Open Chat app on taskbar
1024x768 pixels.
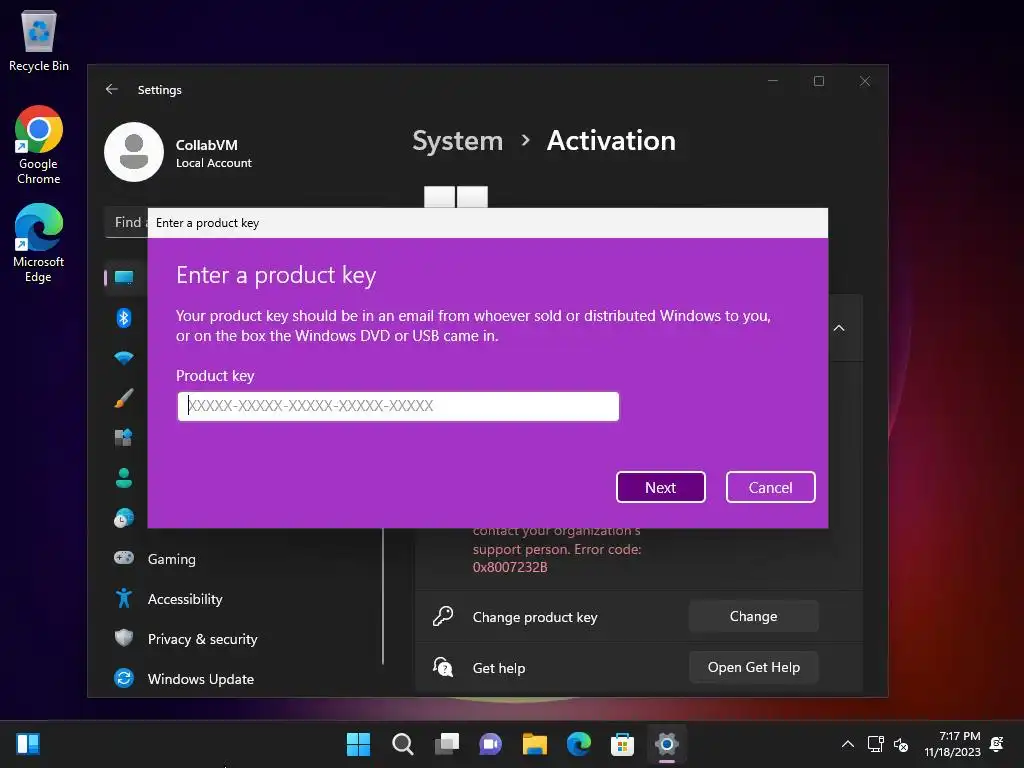click(x=490, y=744)
